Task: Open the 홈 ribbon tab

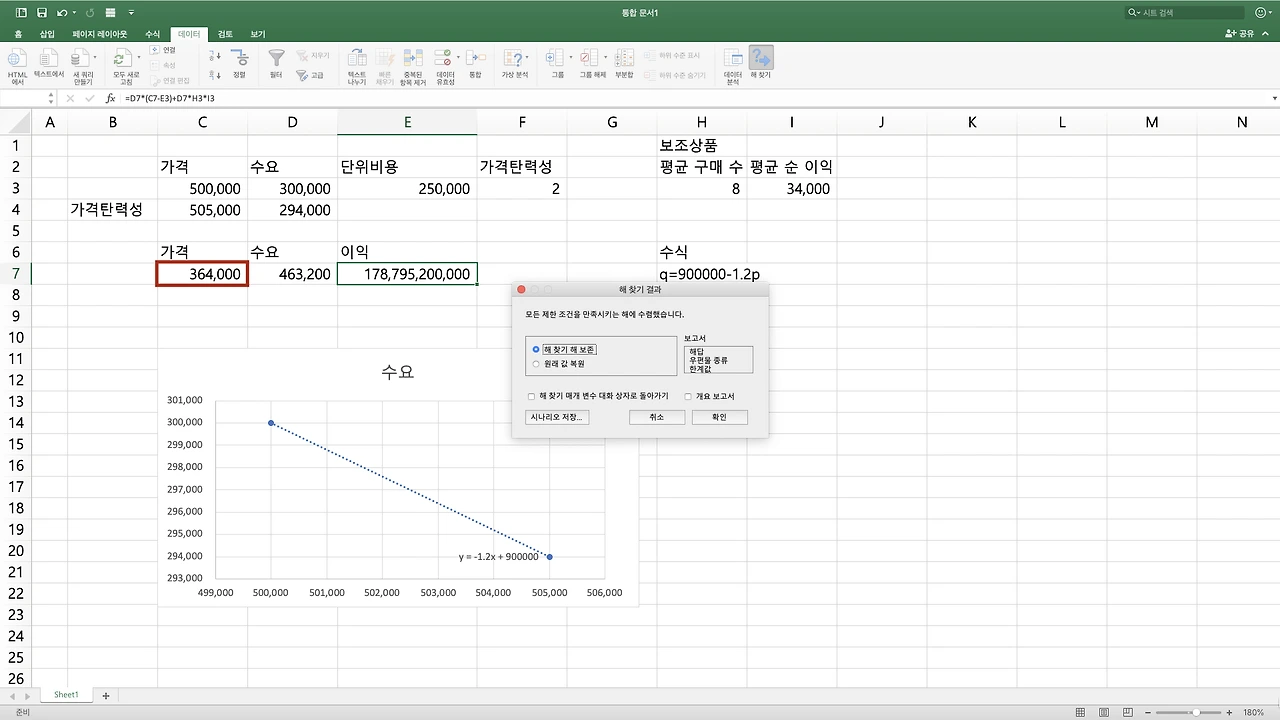Action: point(19,34)
